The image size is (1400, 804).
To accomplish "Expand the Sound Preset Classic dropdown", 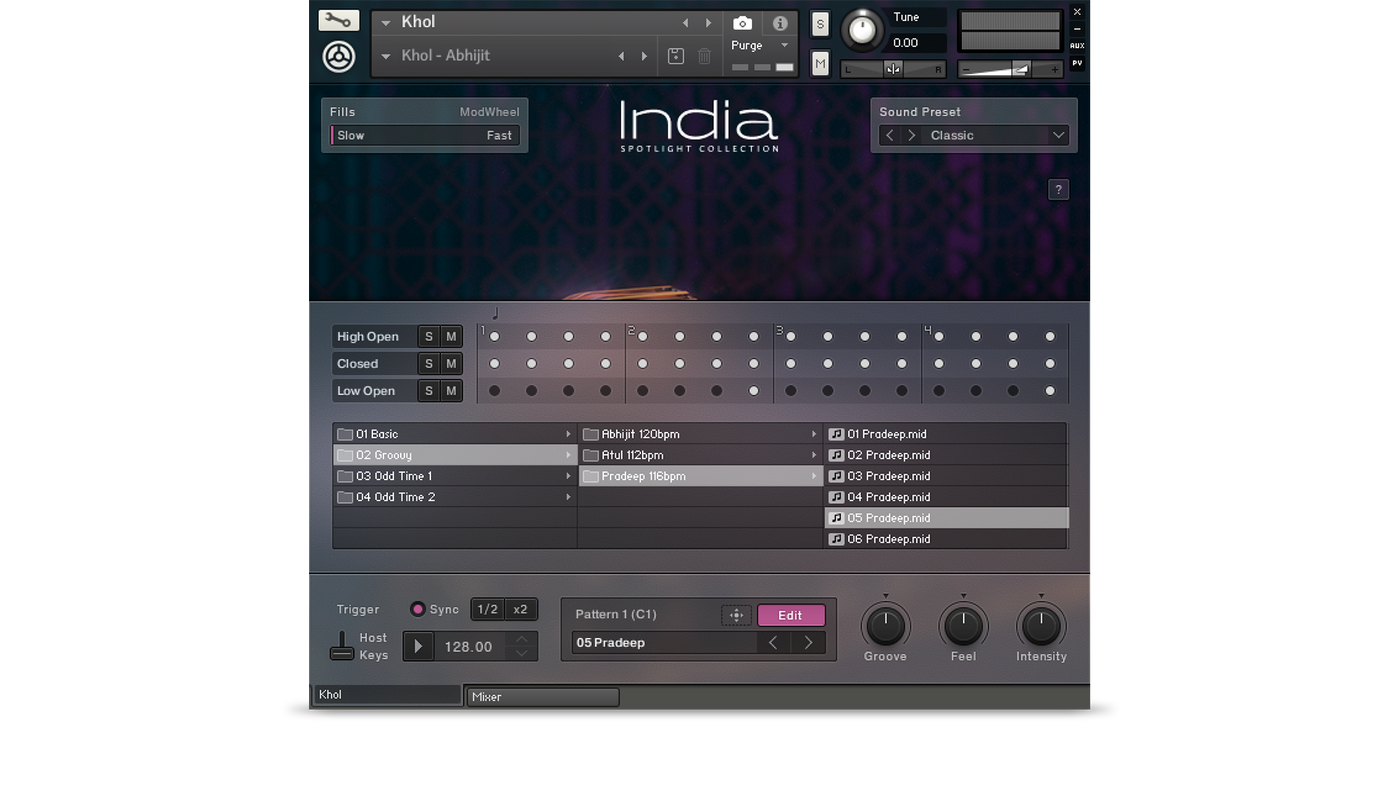I will [x=1058, y=136].
